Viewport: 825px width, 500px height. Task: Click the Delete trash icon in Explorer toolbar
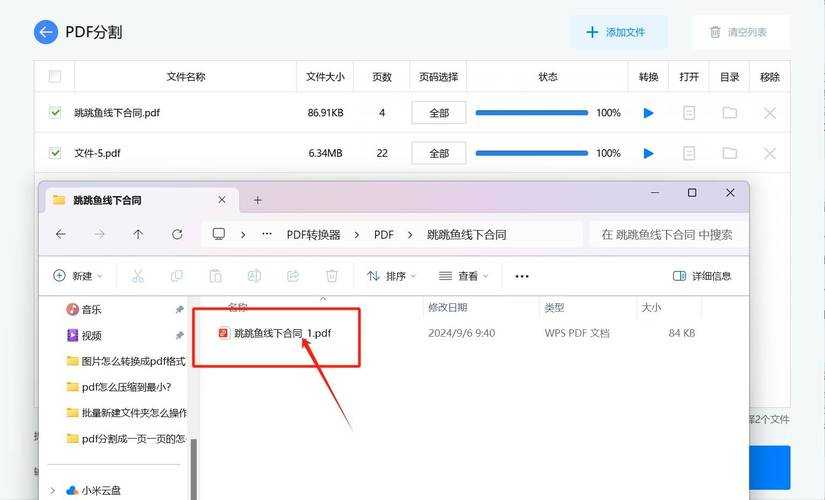332,276
